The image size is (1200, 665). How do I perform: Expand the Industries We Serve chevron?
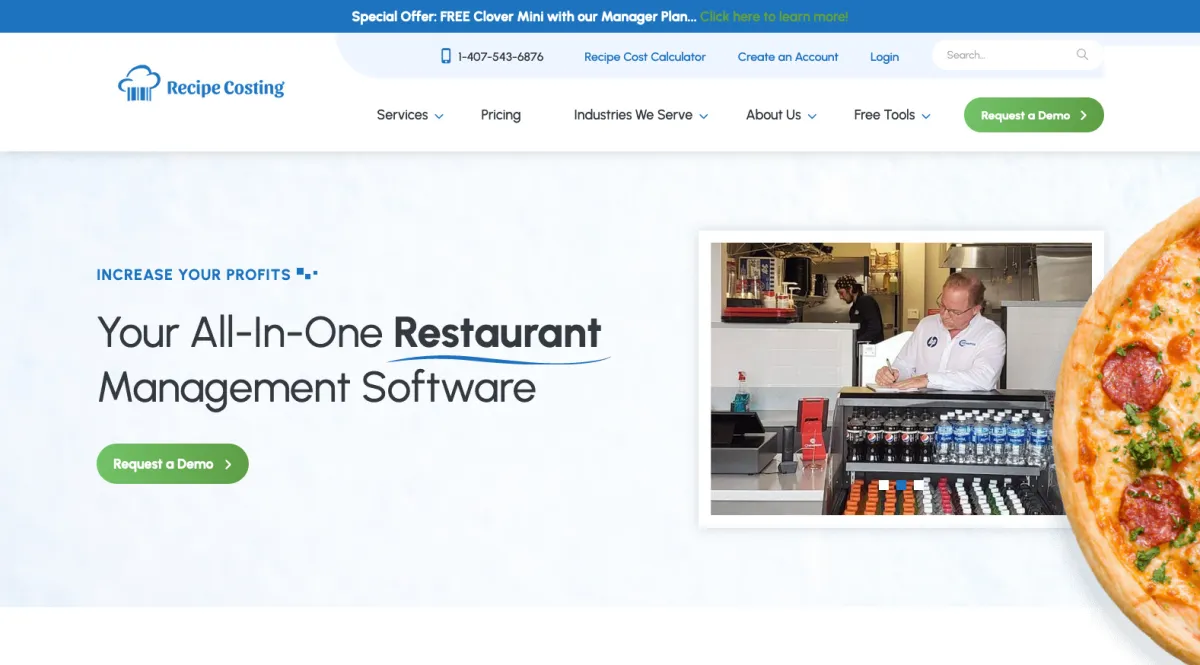click(703, 116)
